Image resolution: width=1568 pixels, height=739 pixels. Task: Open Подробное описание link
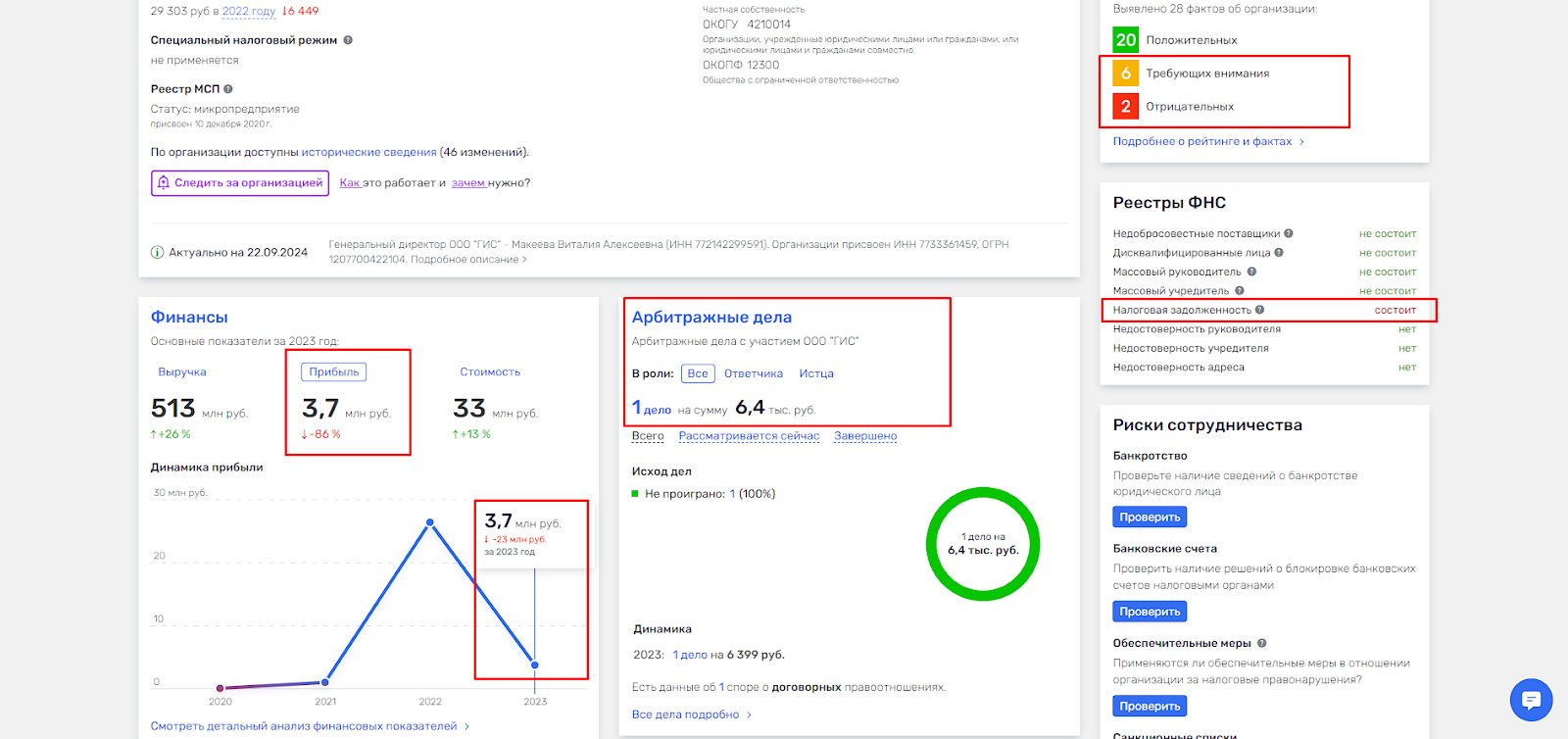point(468,260)
